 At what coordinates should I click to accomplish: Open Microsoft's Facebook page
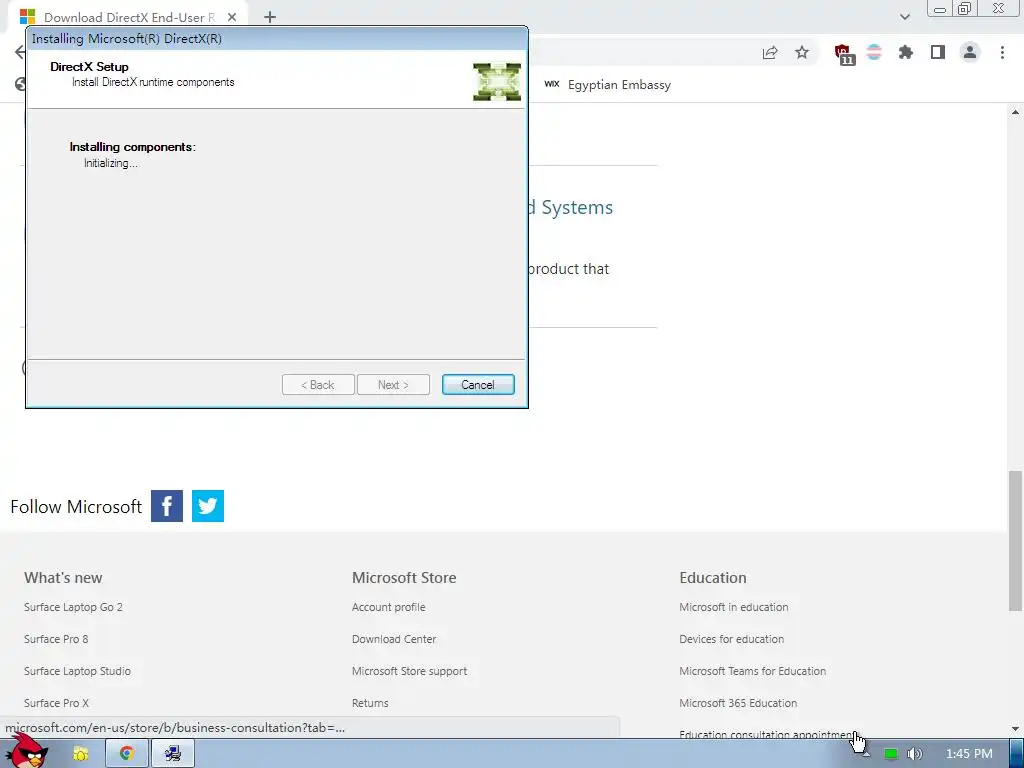coord(167,506)
